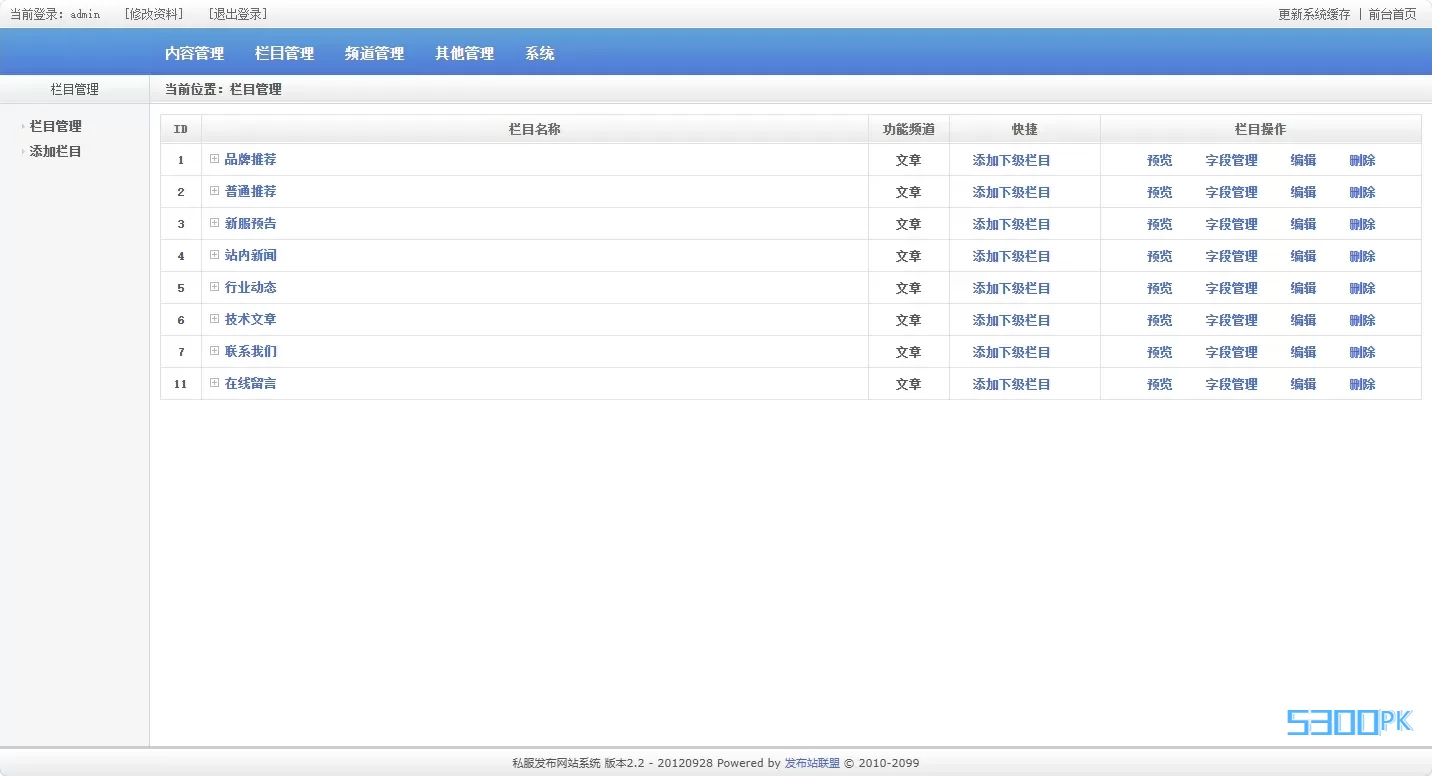Click the 修改资料 link
Viewport: 1432px width, 776px height.
[x=154, y=14]
